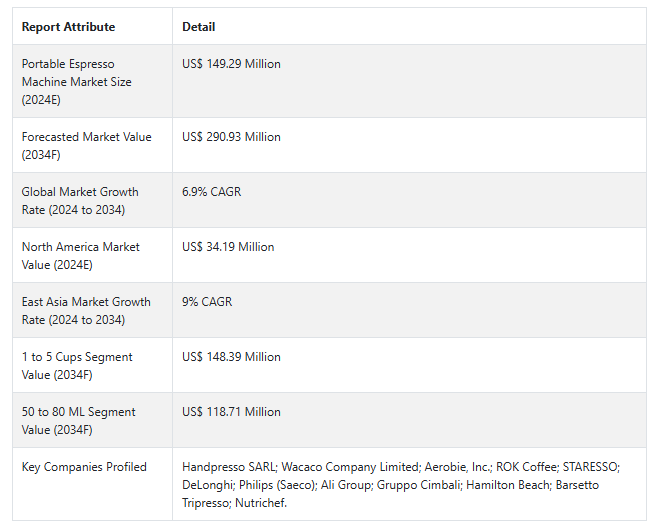The width and height of the screenshot is (657, 526).
Task: Select the Global Market Growth Rate cell
Action: pos(93,200)
